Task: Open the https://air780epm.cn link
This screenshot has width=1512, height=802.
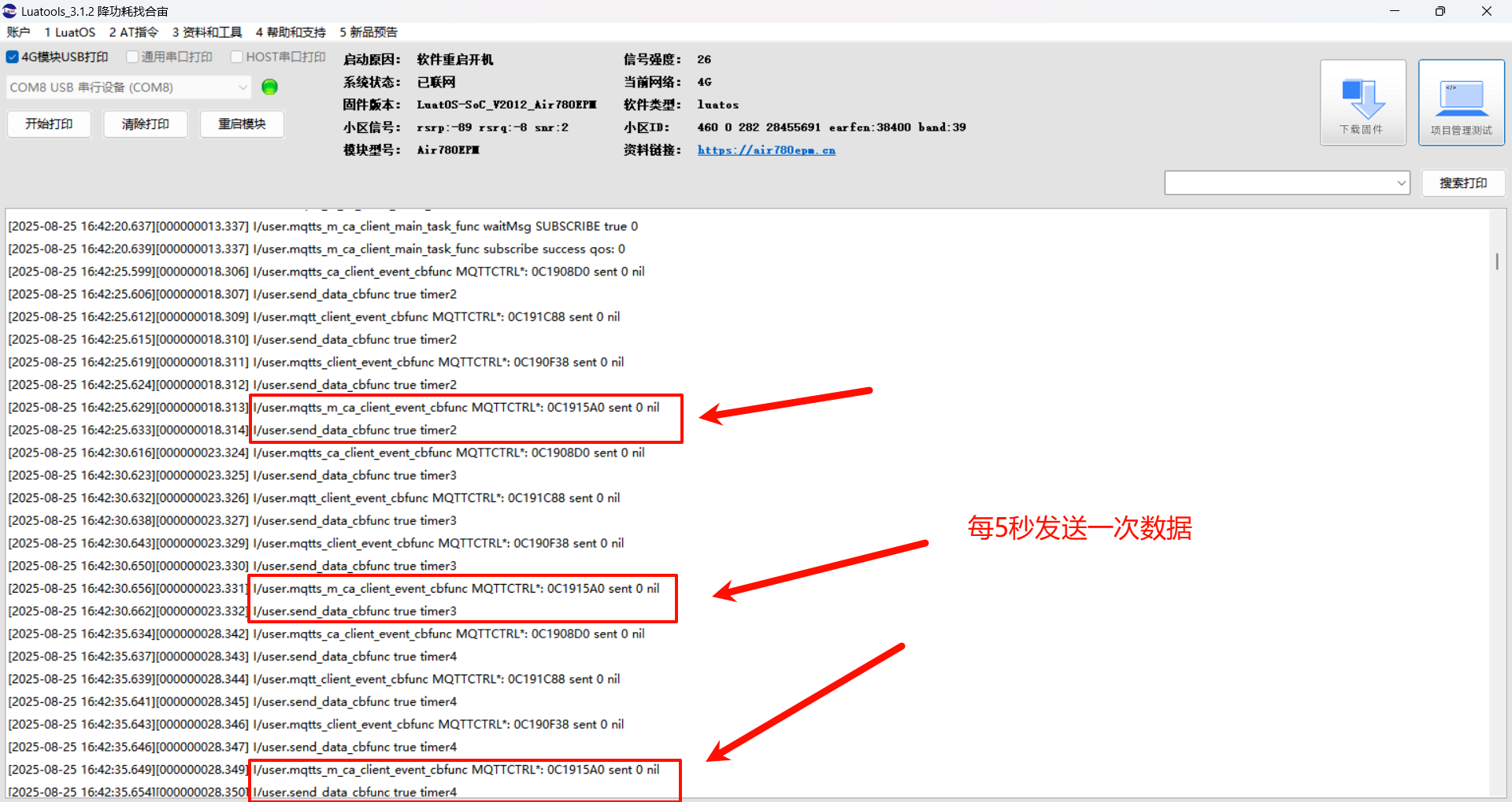Action: pyautogui.click(x=766, y=150)
